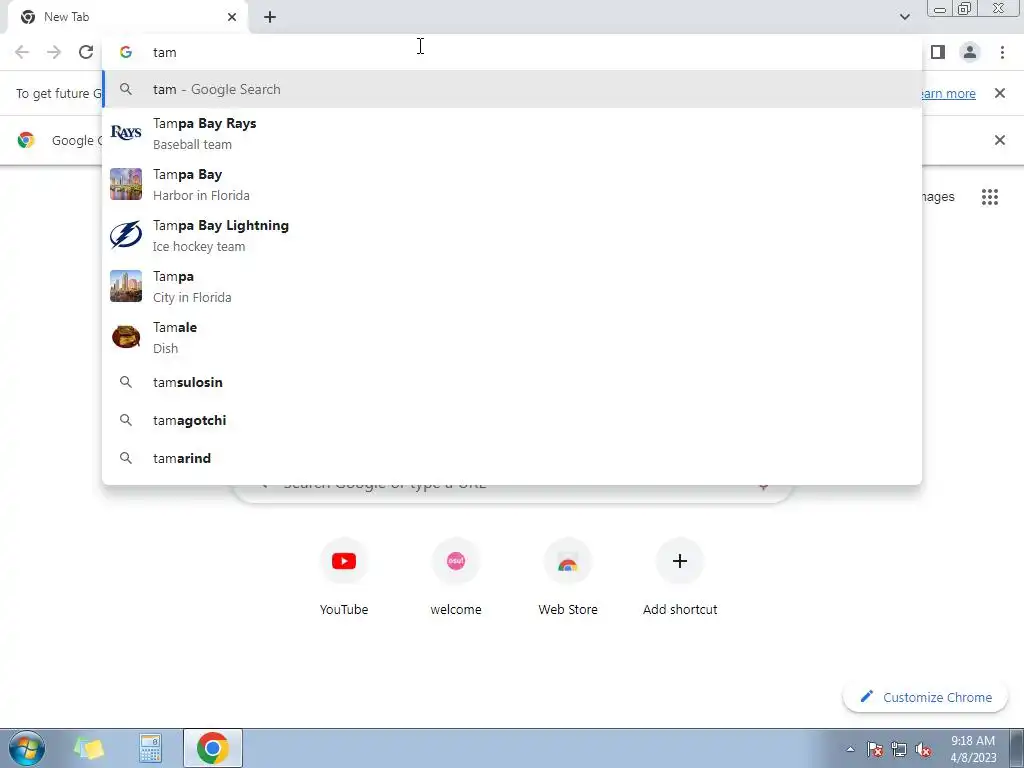Image resolution: width=1024 pixels, height=768 pixels.
Task: Click the muted speaker volume icon
Action: coord(923,750)
